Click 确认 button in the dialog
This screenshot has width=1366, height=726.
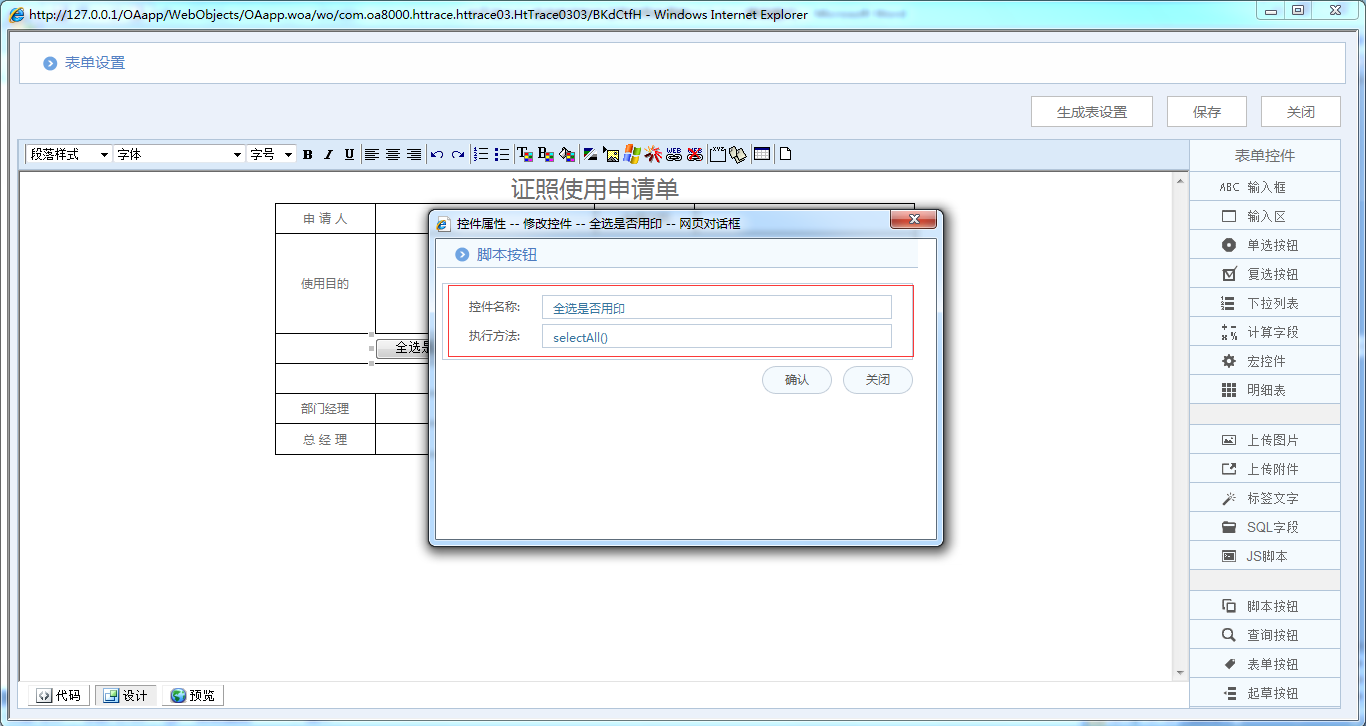(796, 380)
